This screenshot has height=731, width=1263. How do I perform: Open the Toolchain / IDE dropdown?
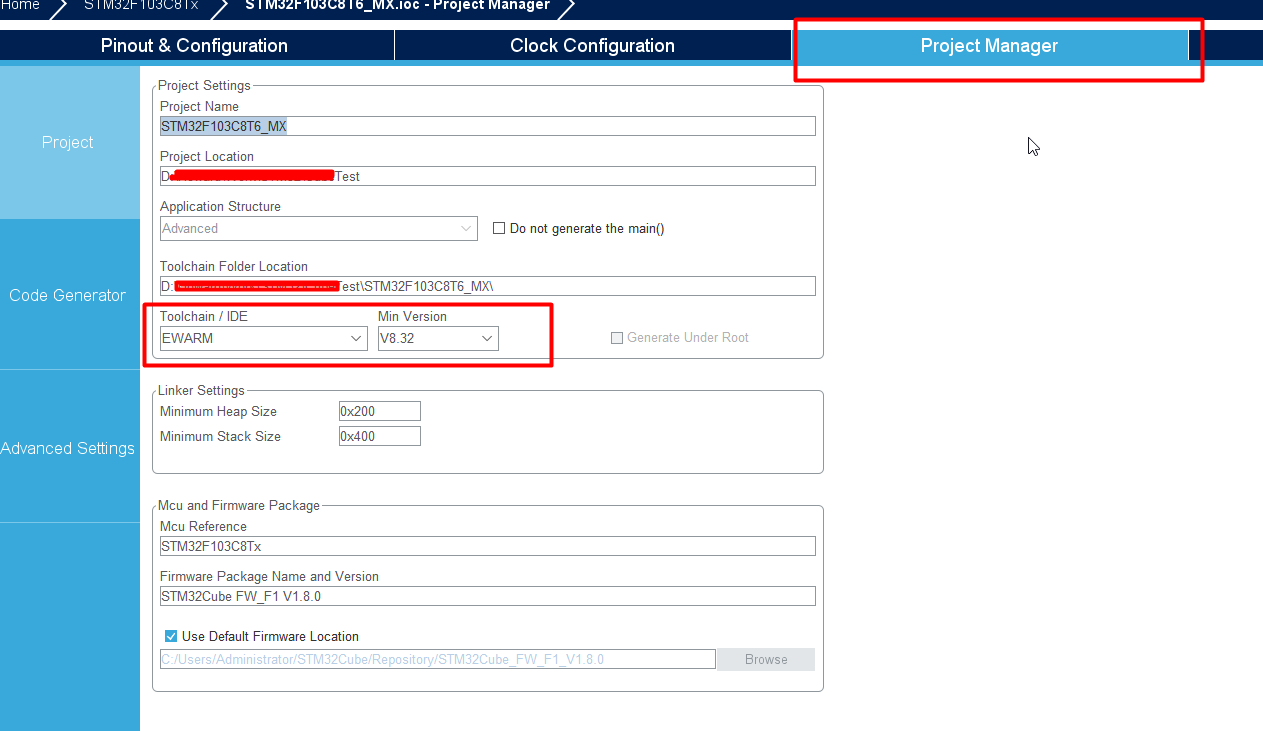tap(264, 338)
